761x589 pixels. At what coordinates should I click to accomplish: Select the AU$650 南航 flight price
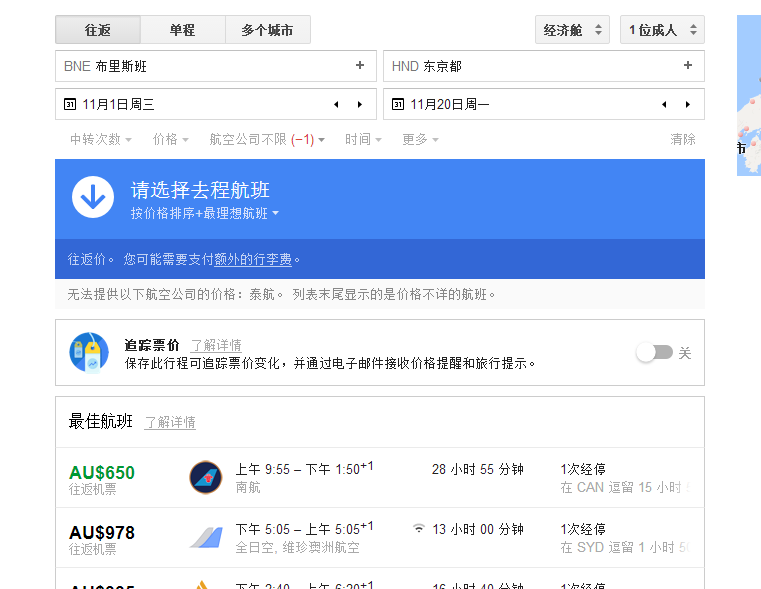pyautogui.click(x=102, y=472)
